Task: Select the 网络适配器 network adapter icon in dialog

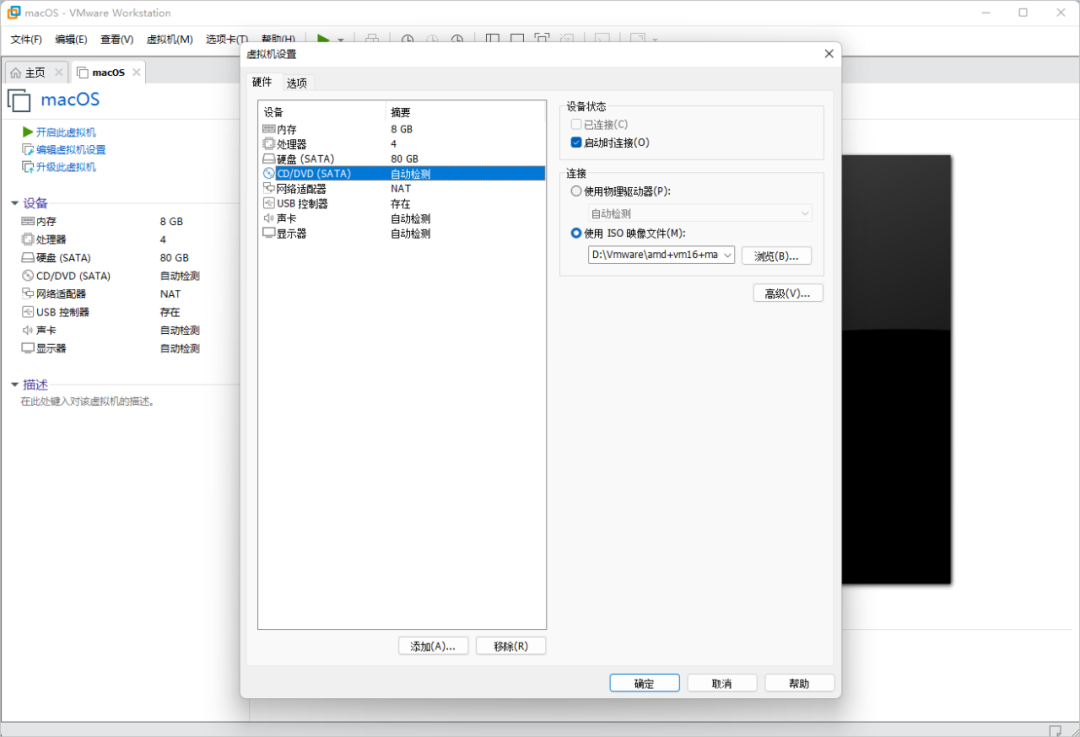Action: [x=268, y=188]
